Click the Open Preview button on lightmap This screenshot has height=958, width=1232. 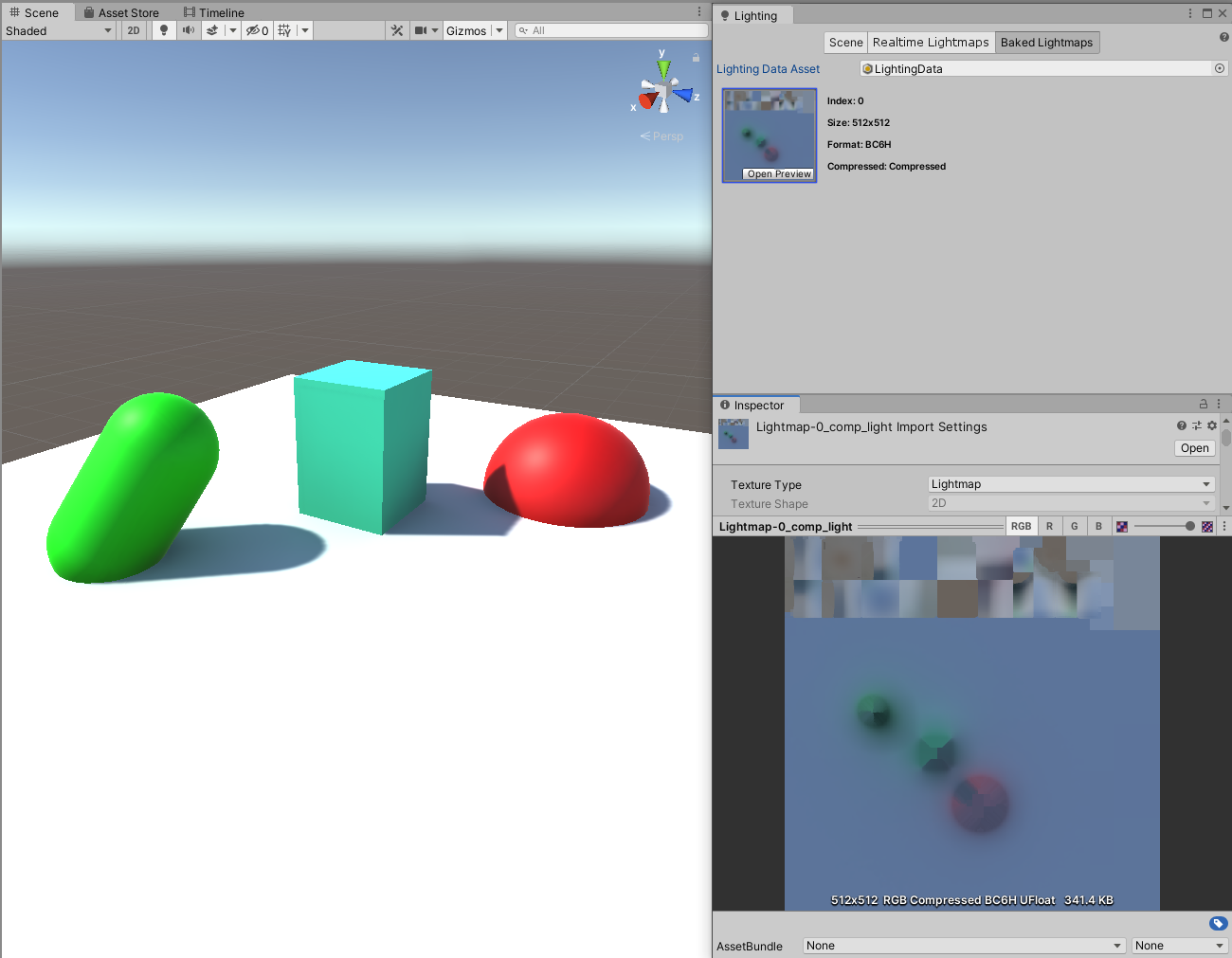778,173
